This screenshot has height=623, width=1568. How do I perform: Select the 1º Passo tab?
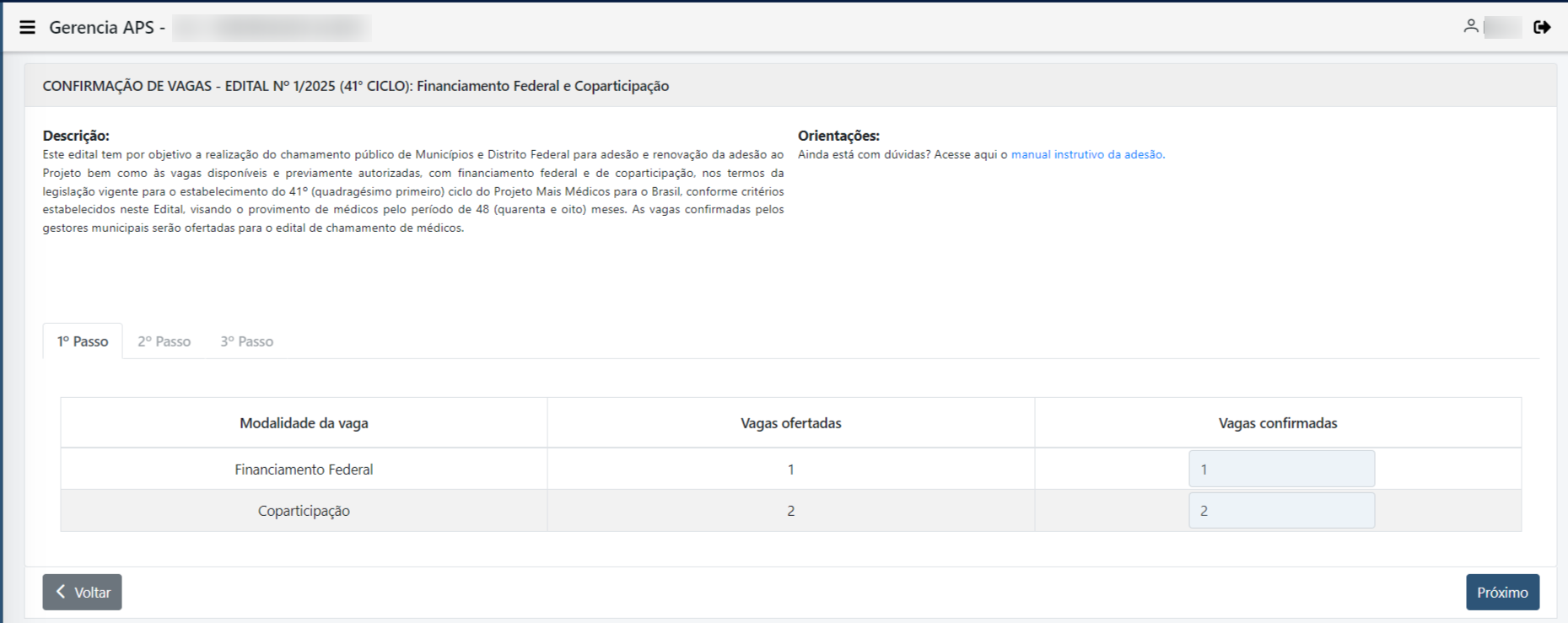pos(83,341)
